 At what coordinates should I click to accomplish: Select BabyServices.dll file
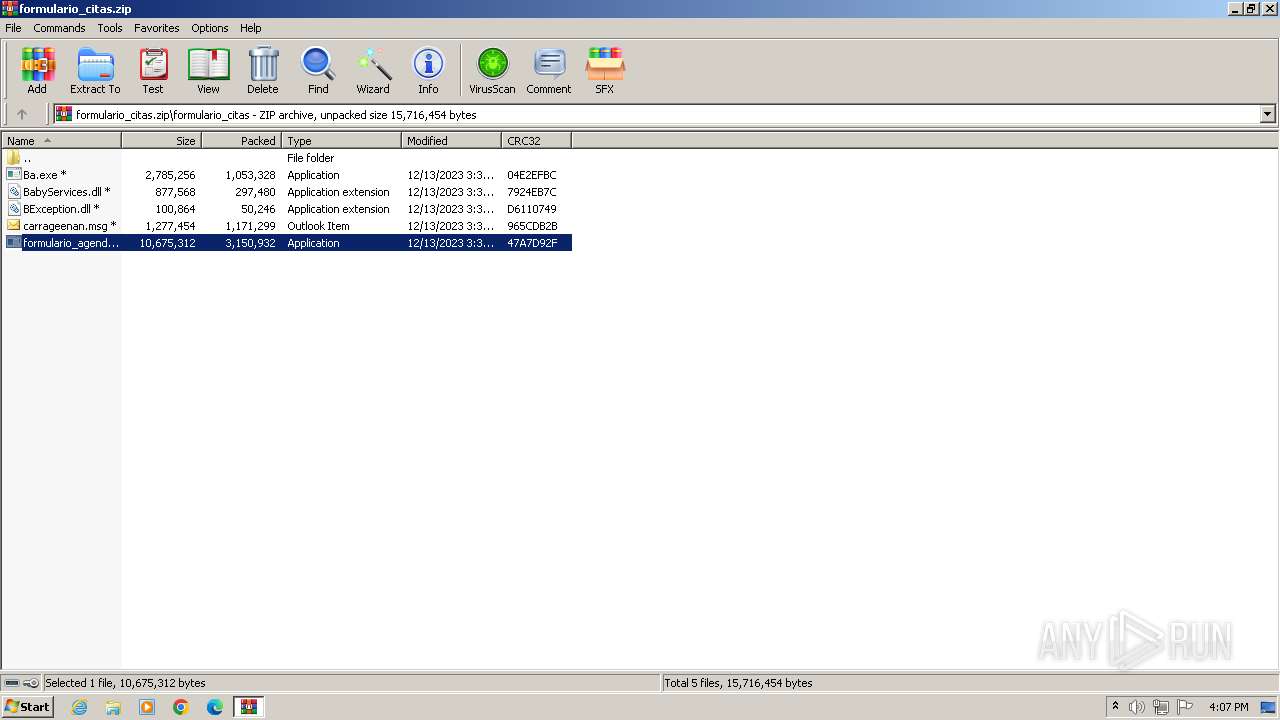pos(287,192)
